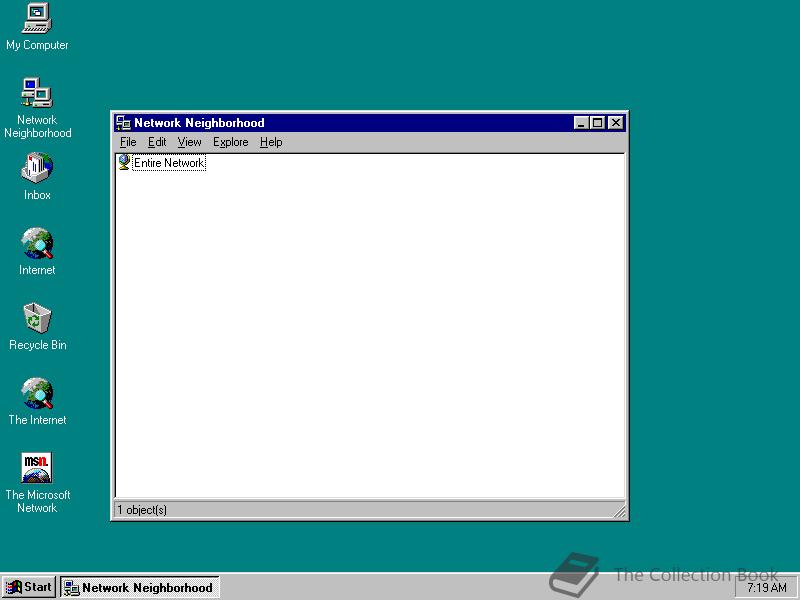Viewport: 800px width, 600px height.
Task: Click the Network Neighborhood title bar system icon
Action: pyautogui.click(x=123, y=123)
